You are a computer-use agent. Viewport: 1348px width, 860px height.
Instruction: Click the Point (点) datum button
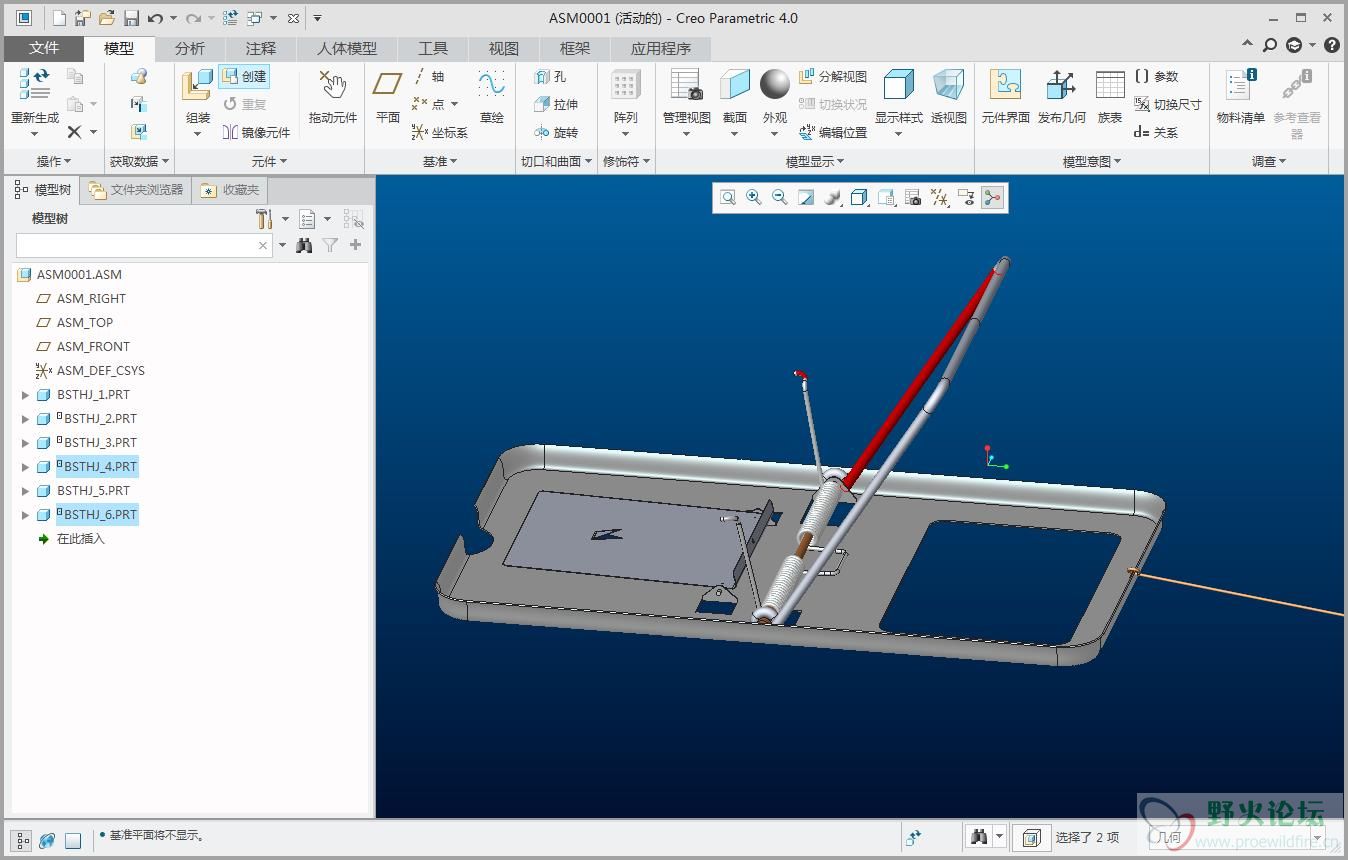coord(435,104)
